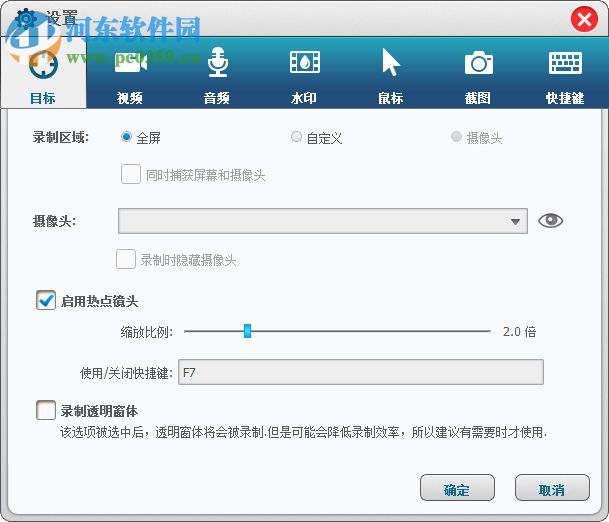Screen dimensions: 609x522
Task: Switch to the 截图 tab label
Action: pyautogui.click(x=478, y=98)
